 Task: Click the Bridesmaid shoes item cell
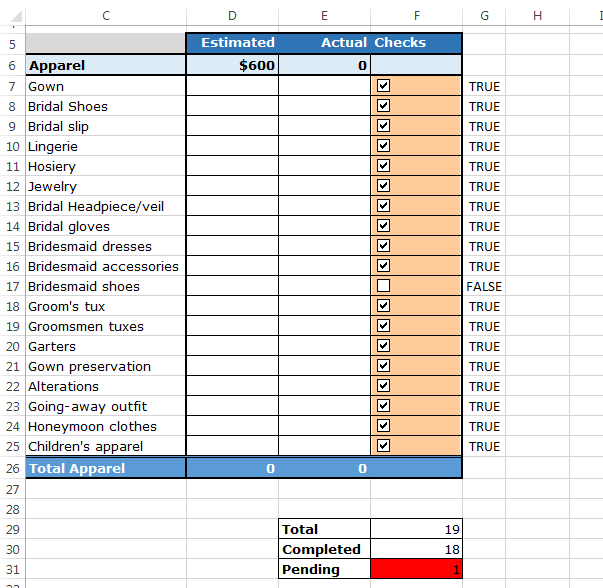click(106, 286)
